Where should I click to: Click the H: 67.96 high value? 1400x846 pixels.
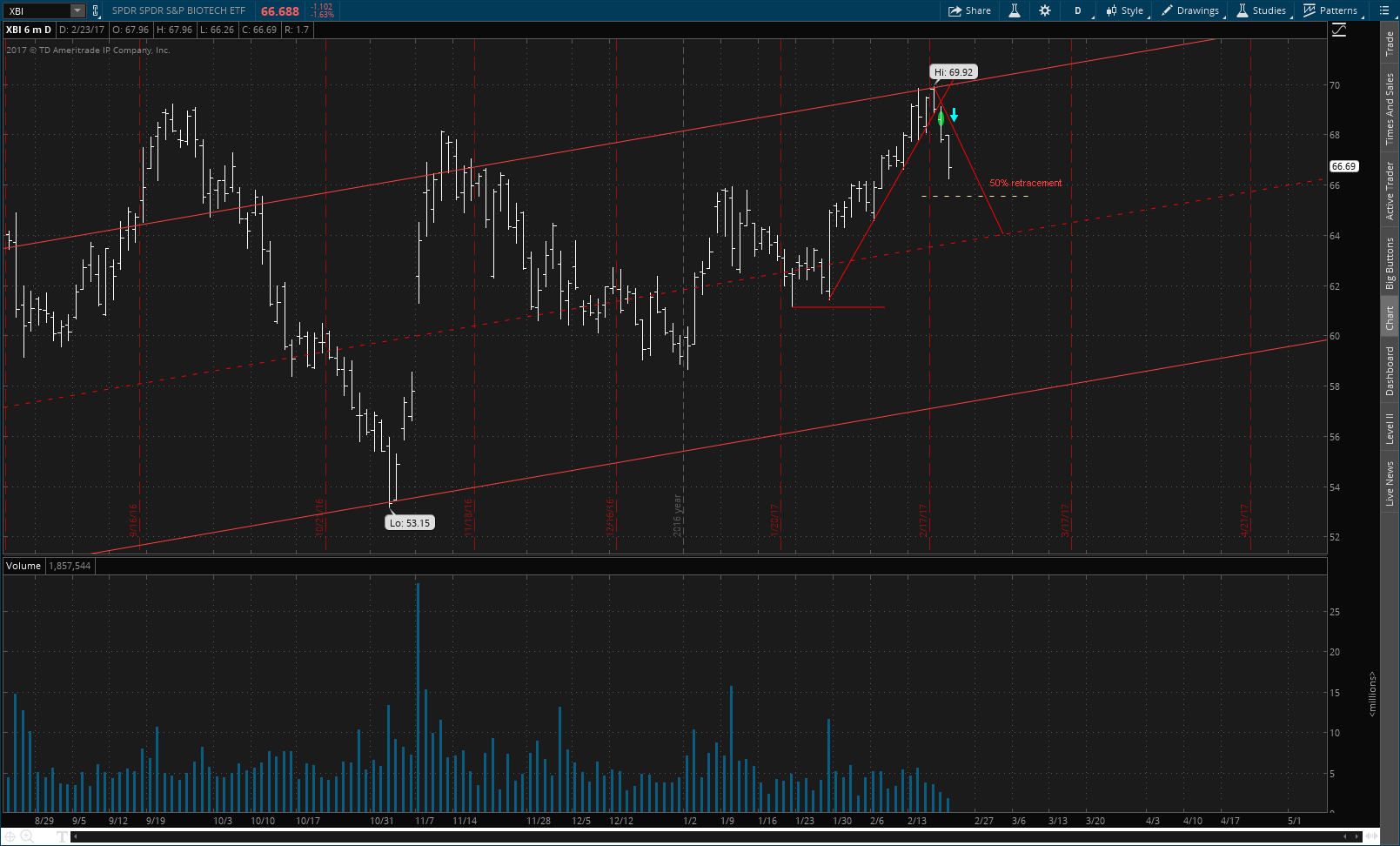pos(174,30)
